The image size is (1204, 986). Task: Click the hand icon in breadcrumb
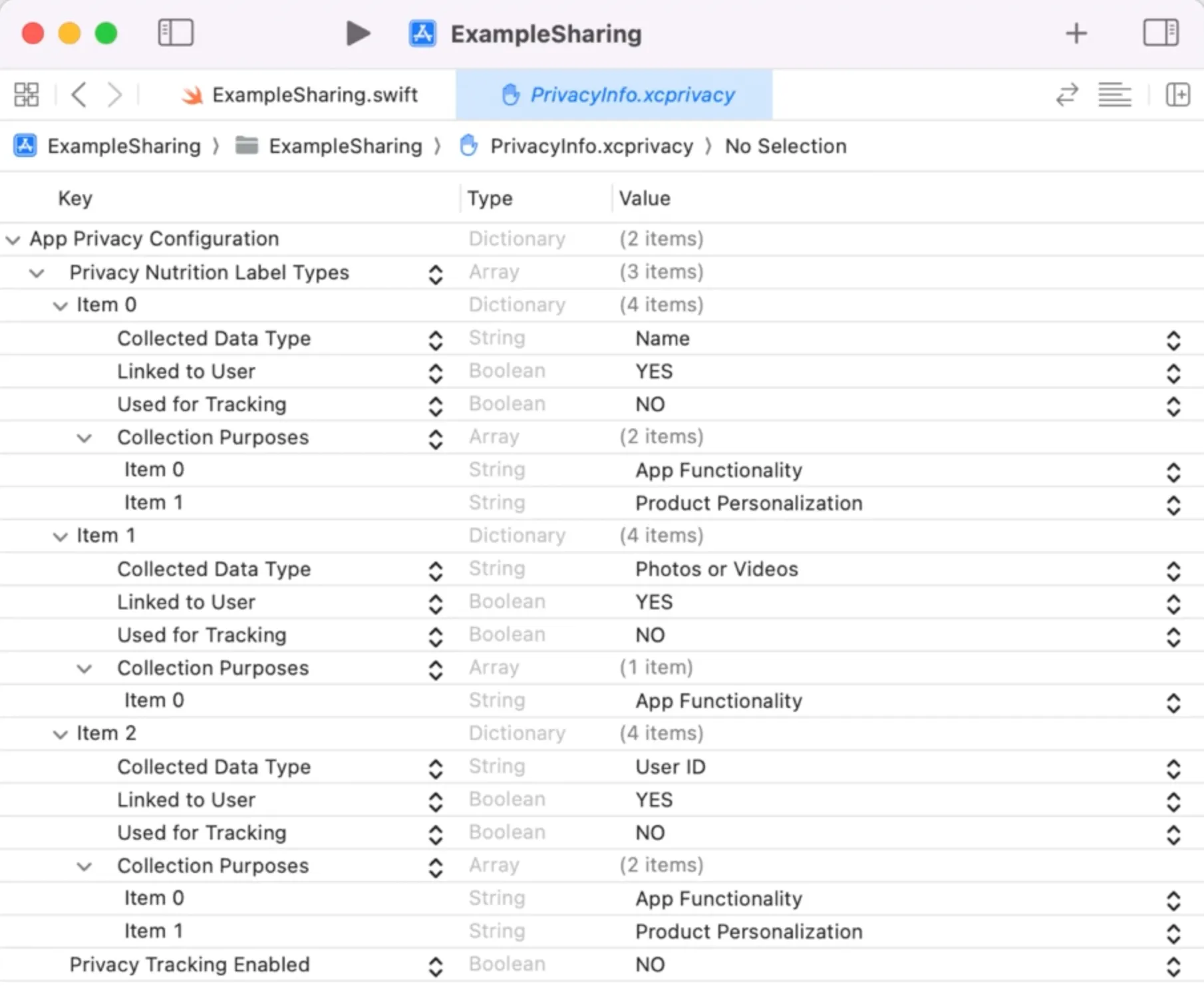(468, 145)
